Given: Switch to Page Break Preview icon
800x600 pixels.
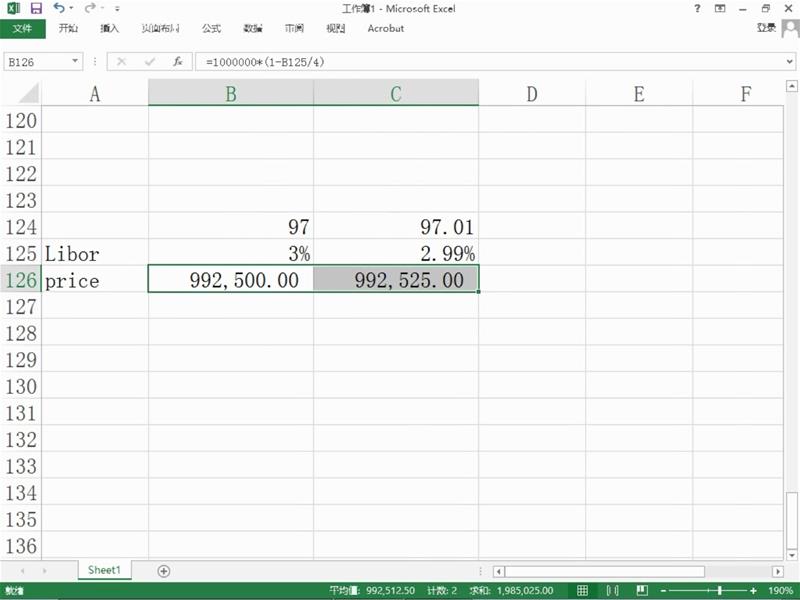Looking at the screenshot, I should click(641, 590).
